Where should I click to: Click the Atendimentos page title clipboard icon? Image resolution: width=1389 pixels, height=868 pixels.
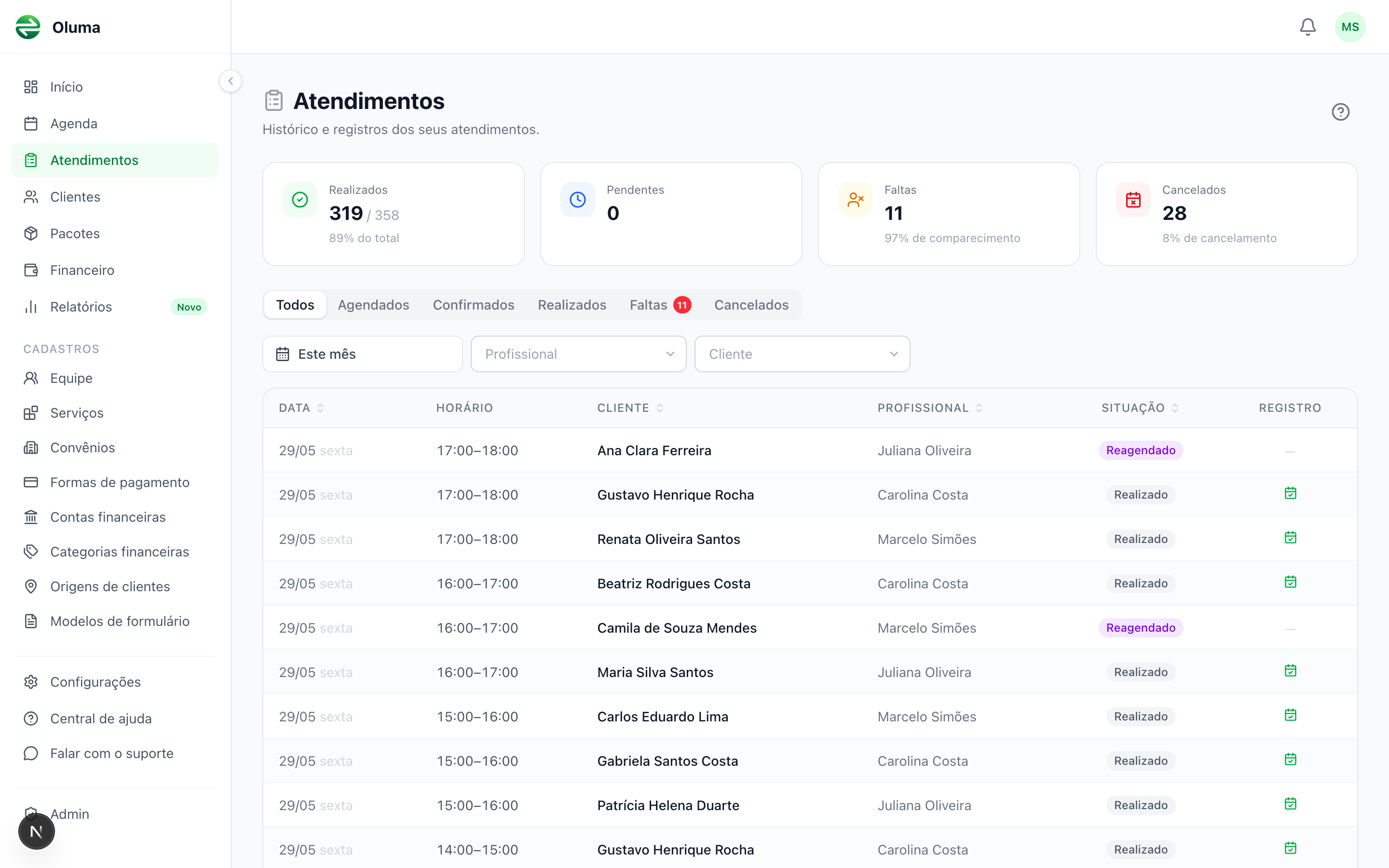tap(274, 100)
